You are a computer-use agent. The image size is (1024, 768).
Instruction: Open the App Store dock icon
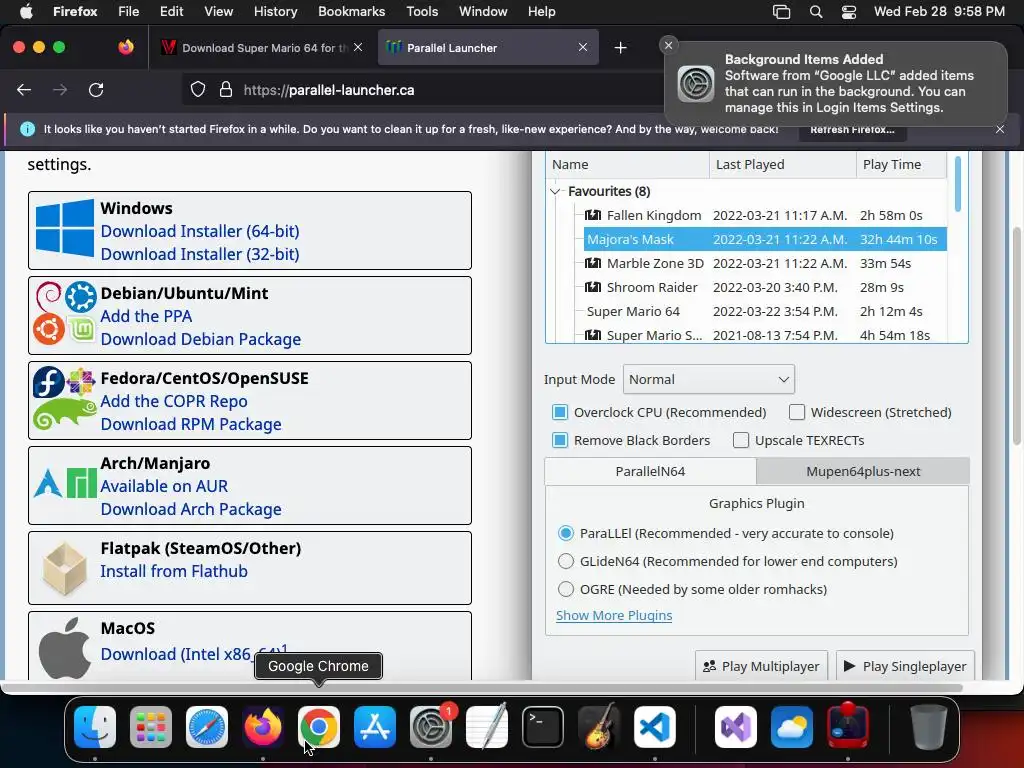pos(375,726)
